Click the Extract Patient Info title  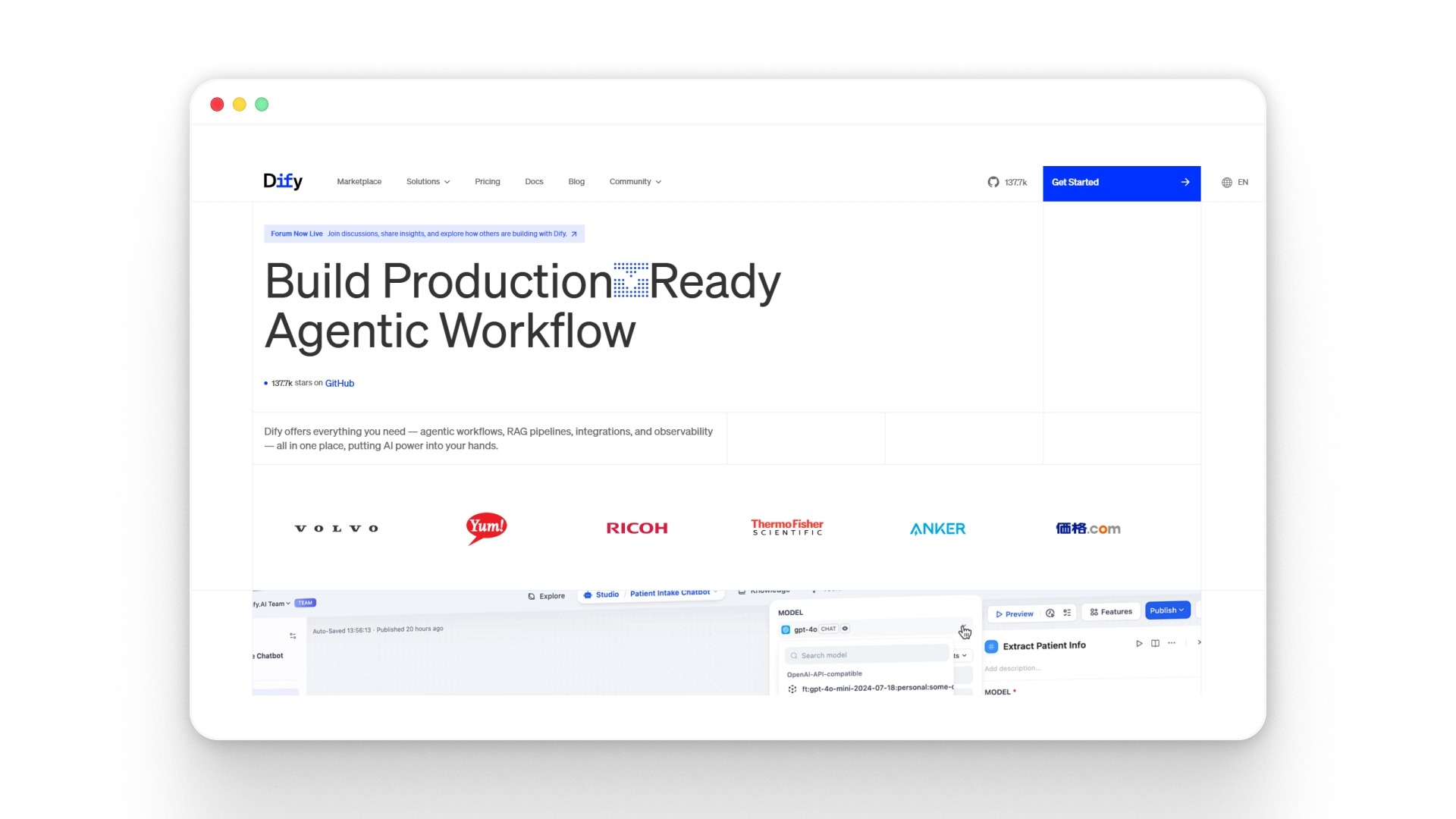pyautogui.click(x=1044, y=646)
